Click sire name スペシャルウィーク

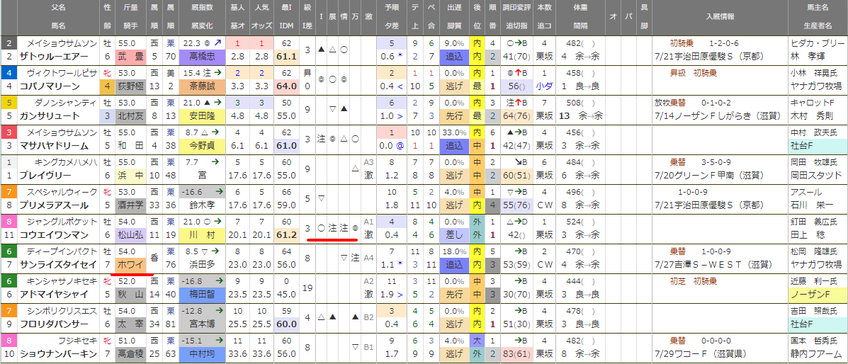coord(63,192)
